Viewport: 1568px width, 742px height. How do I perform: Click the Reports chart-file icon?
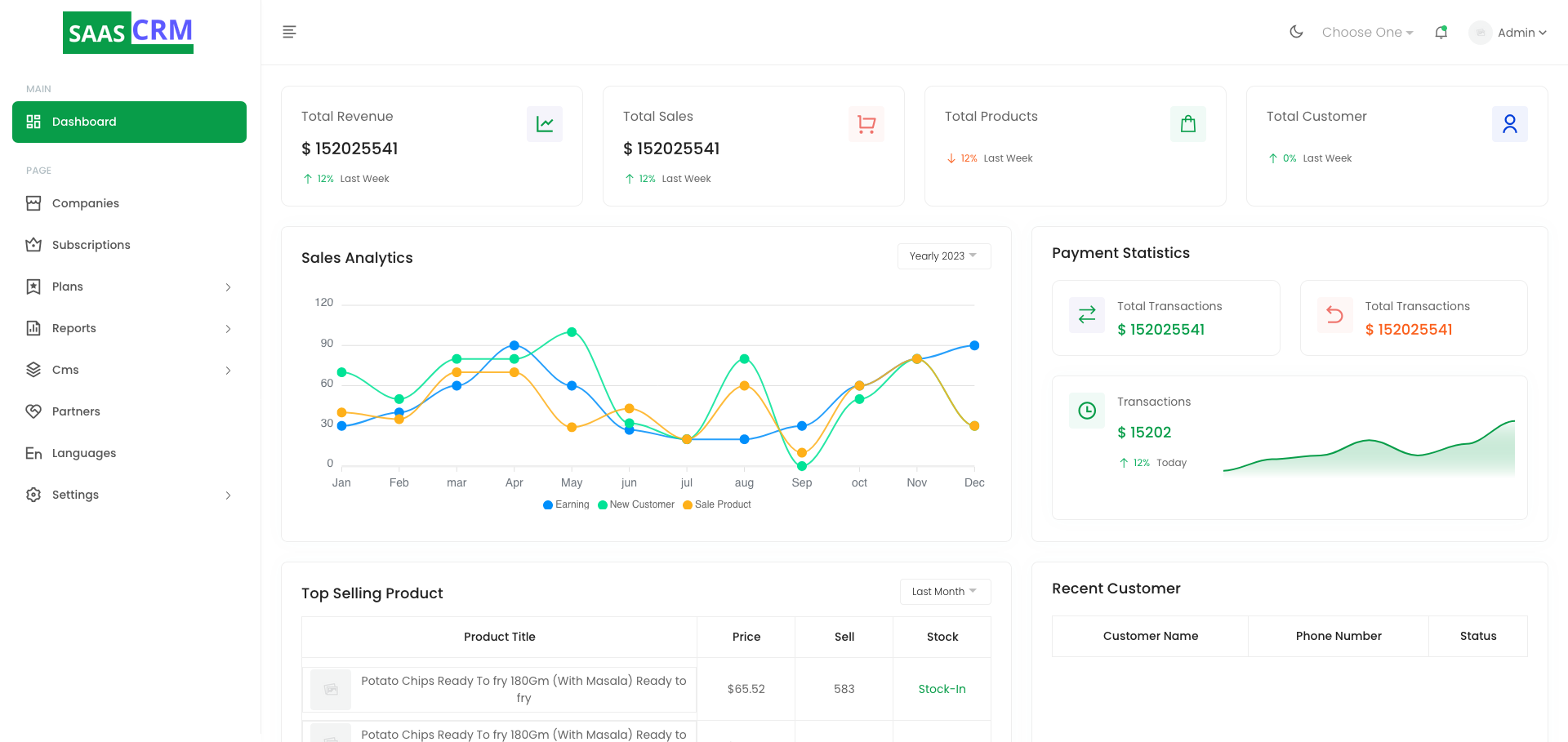[33, 328]
